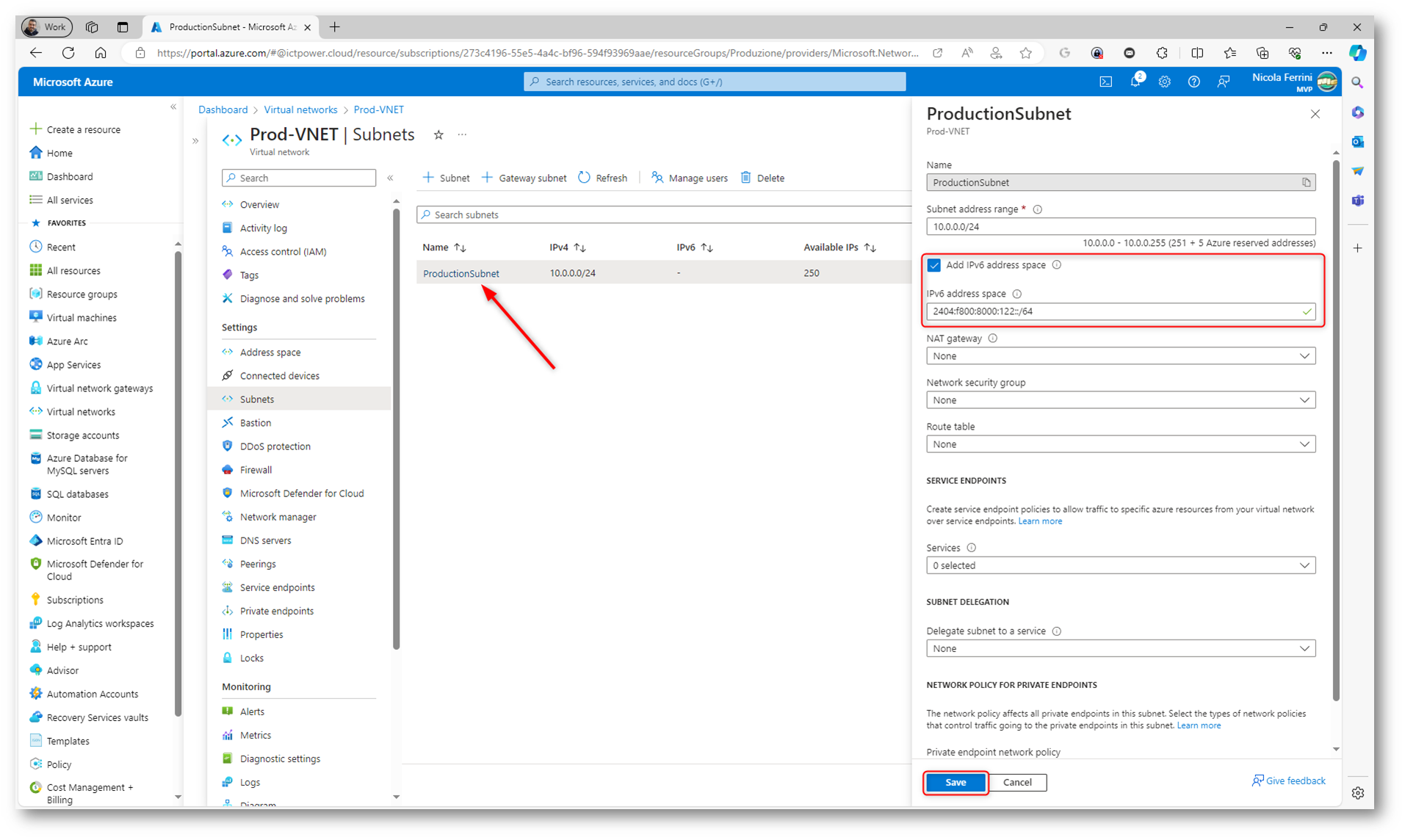Open Bastion in resource menu

click(x=255, y=423)
